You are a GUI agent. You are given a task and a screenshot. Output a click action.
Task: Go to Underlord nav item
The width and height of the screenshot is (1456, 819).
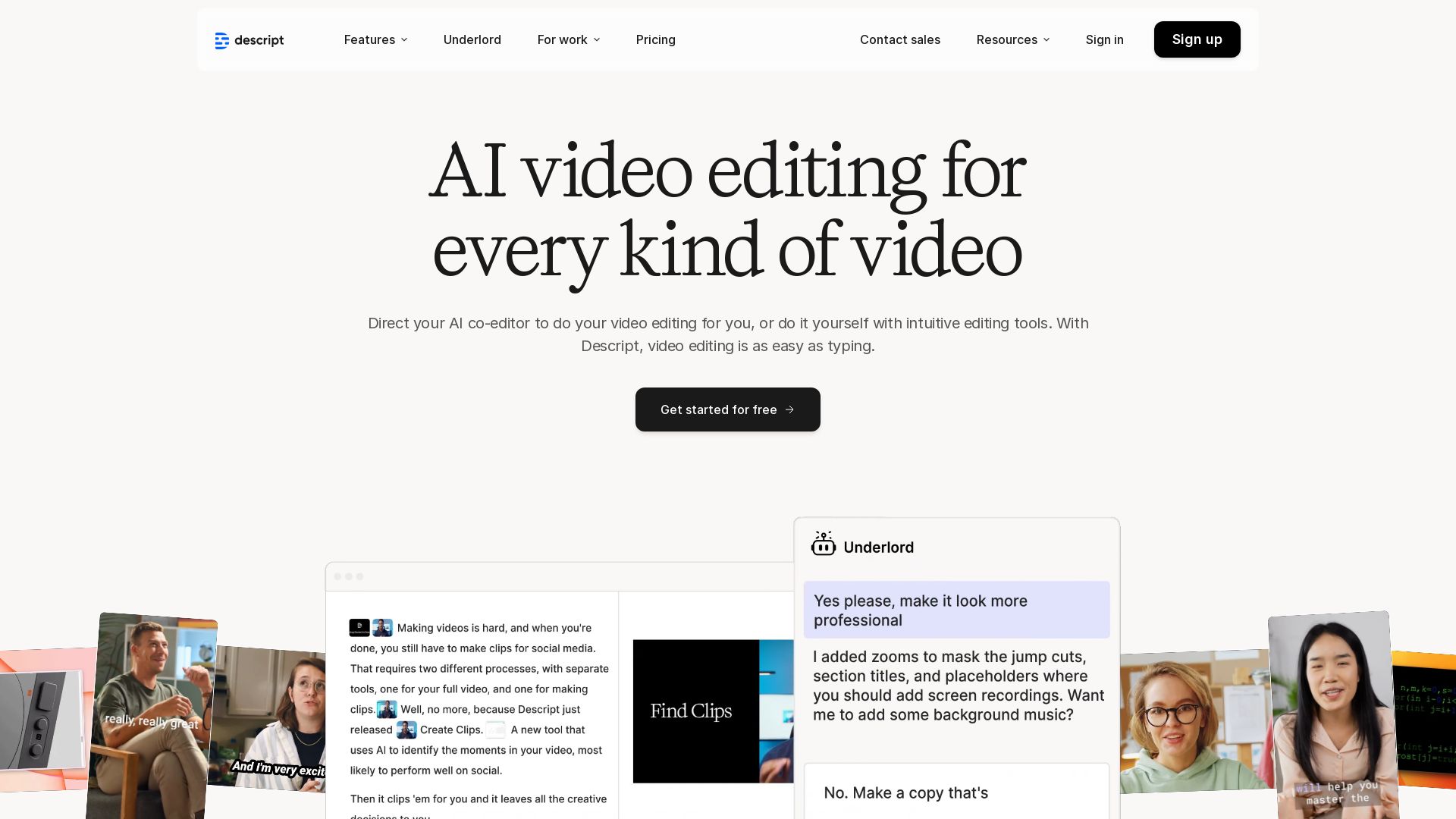click(472, 39)
